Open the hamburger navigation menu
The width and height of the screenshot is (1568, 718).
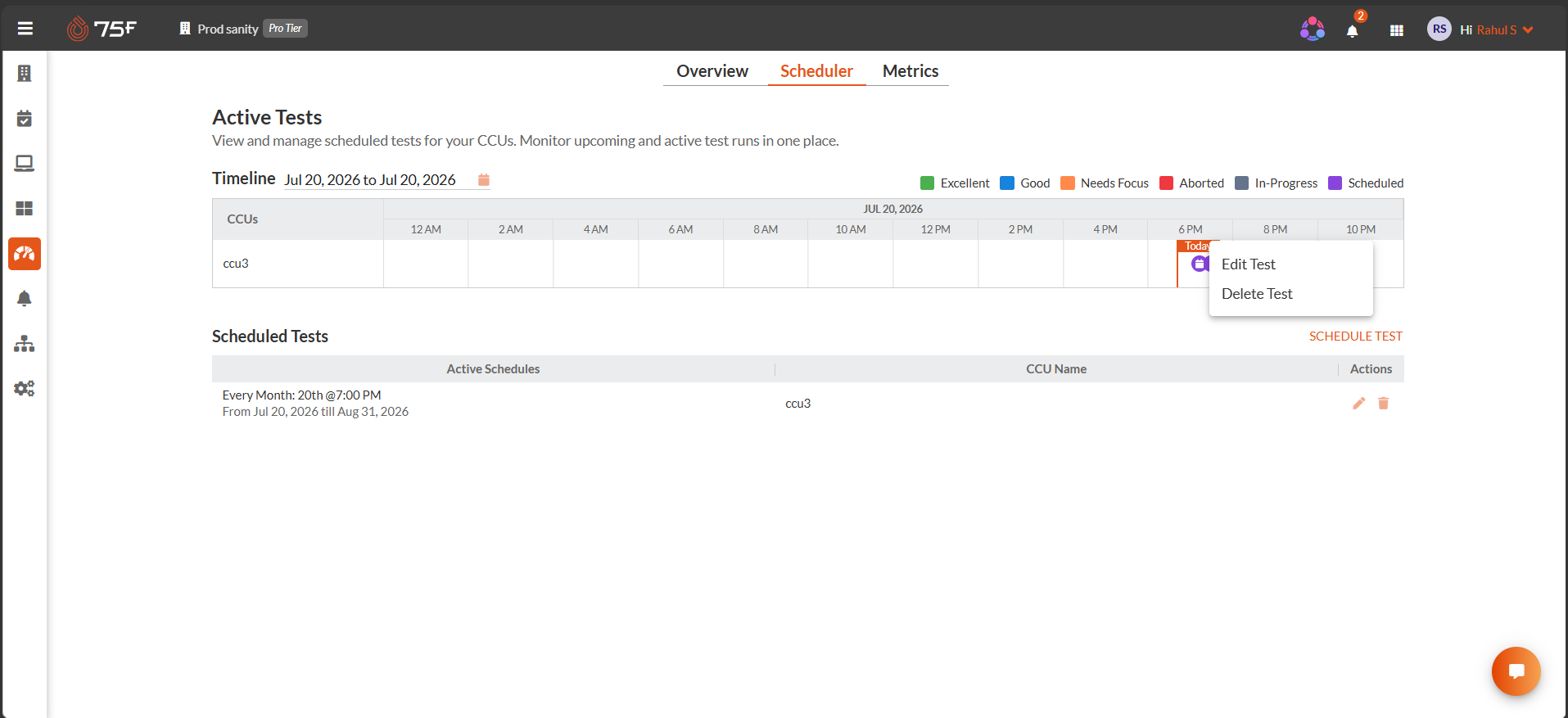tap(25, 29)
